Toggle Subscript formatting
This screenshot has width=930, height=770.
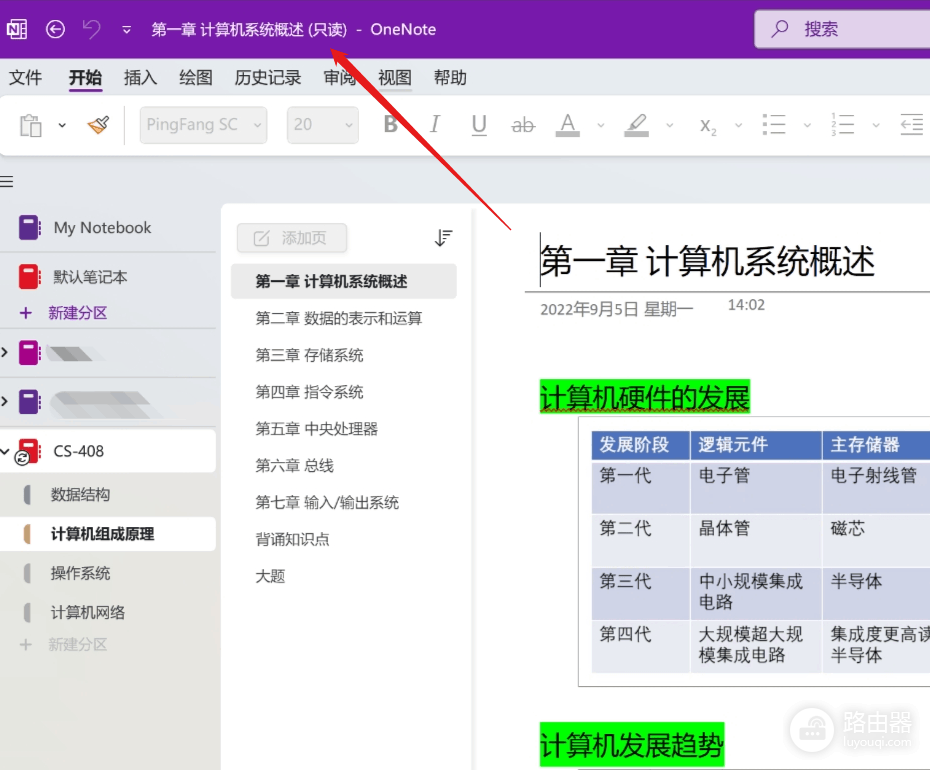point(708,126)
